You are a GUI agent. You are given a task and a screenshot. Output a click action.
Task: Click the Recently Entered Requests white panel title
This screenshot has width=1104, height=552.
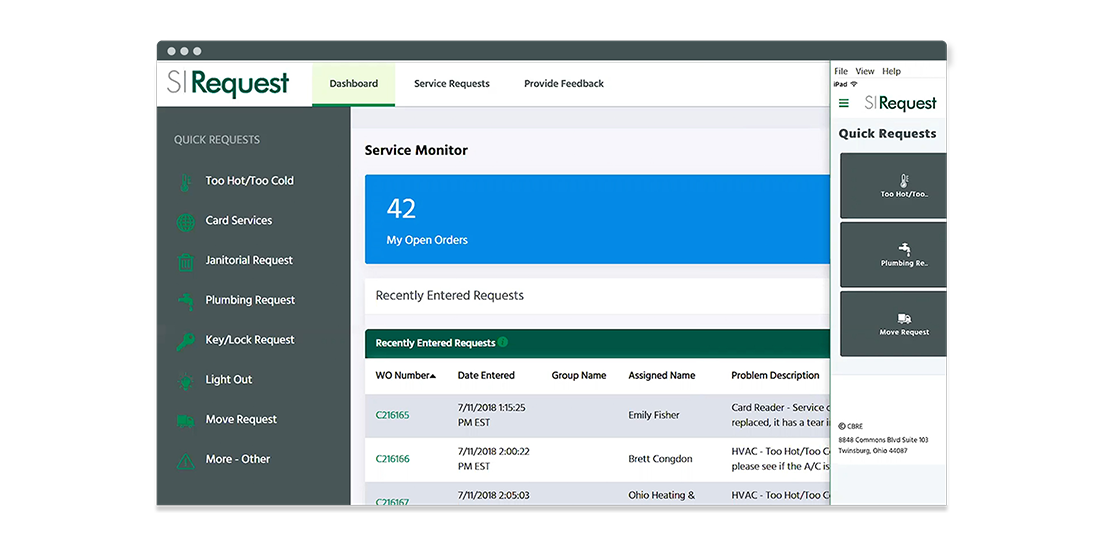click(450, 296)
